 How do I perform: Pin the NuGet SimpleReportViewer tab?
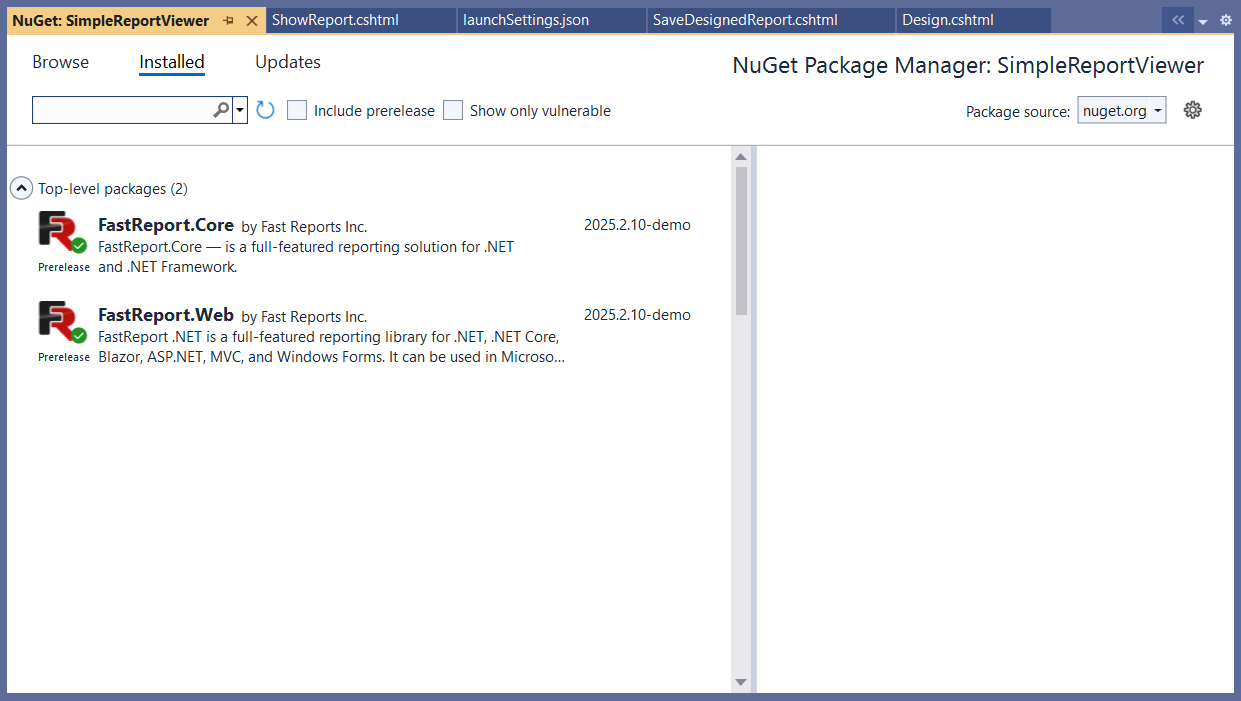(229, 21)
